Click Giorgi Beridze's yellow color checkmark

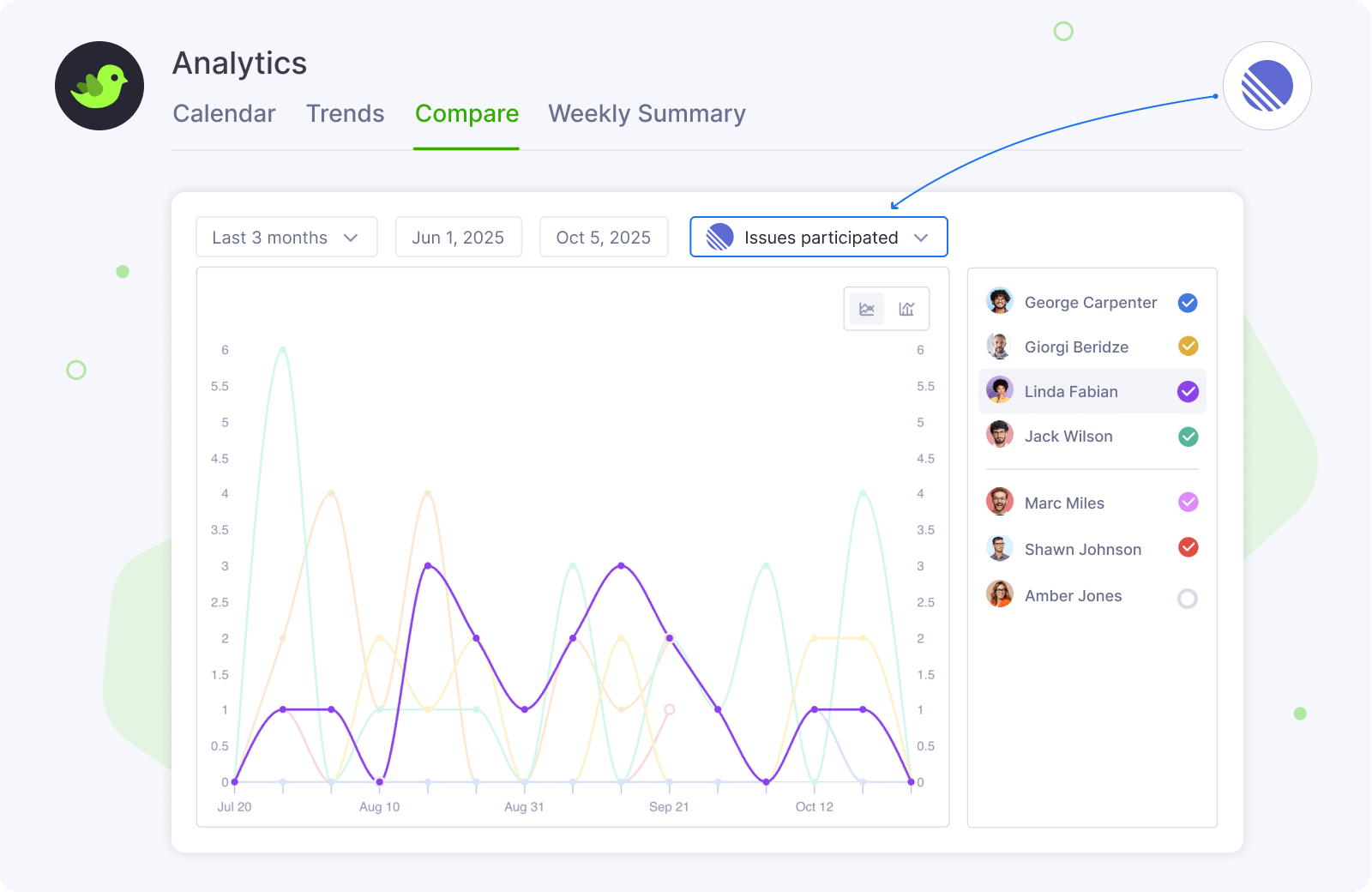pos(1188,346)
